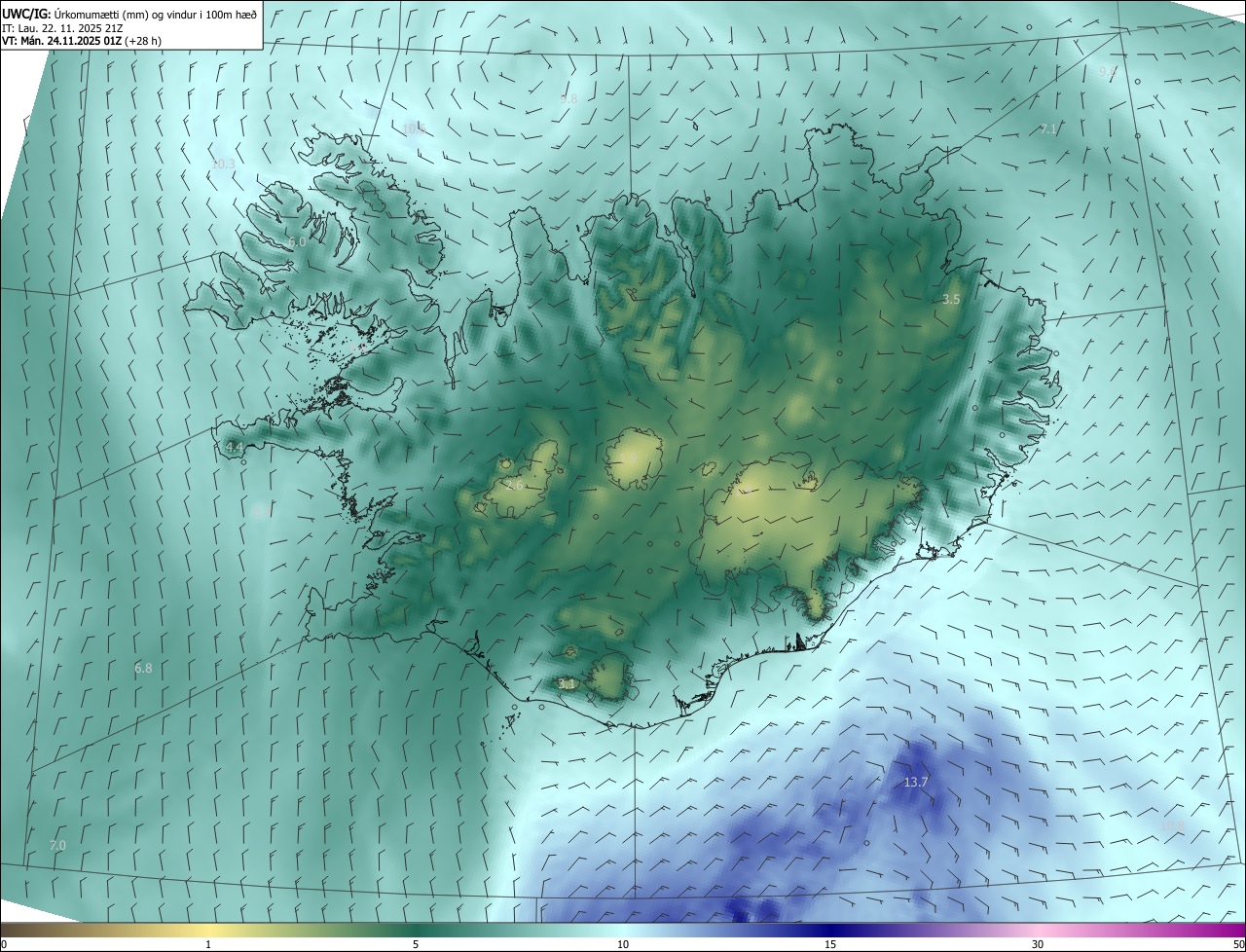This screenshot has width=1246, height=952.
Task: Click the 10 tick on the colour scale
Action: pyautogui.click(x=623, y=944)
